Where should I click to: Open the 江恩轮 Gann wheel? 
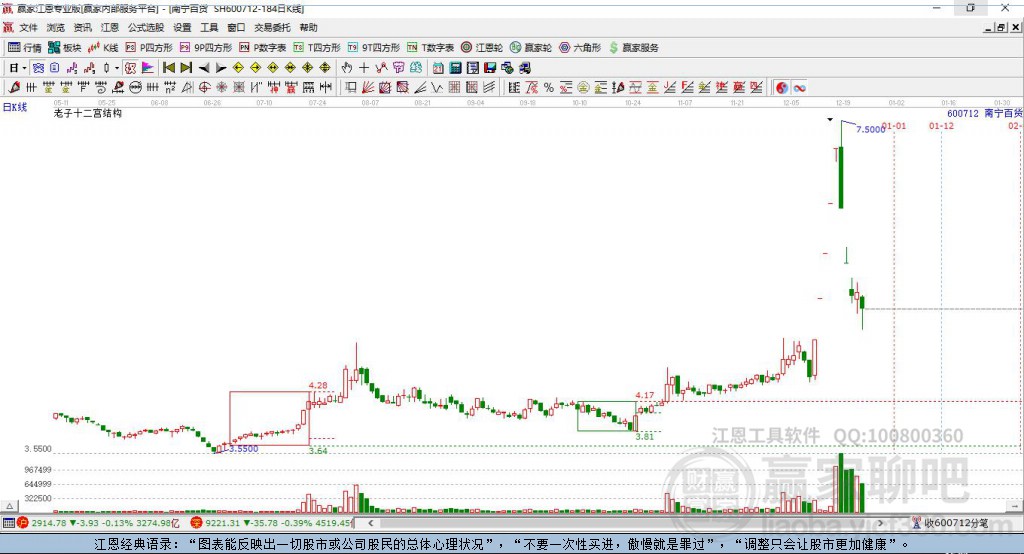tap(482, 48)
